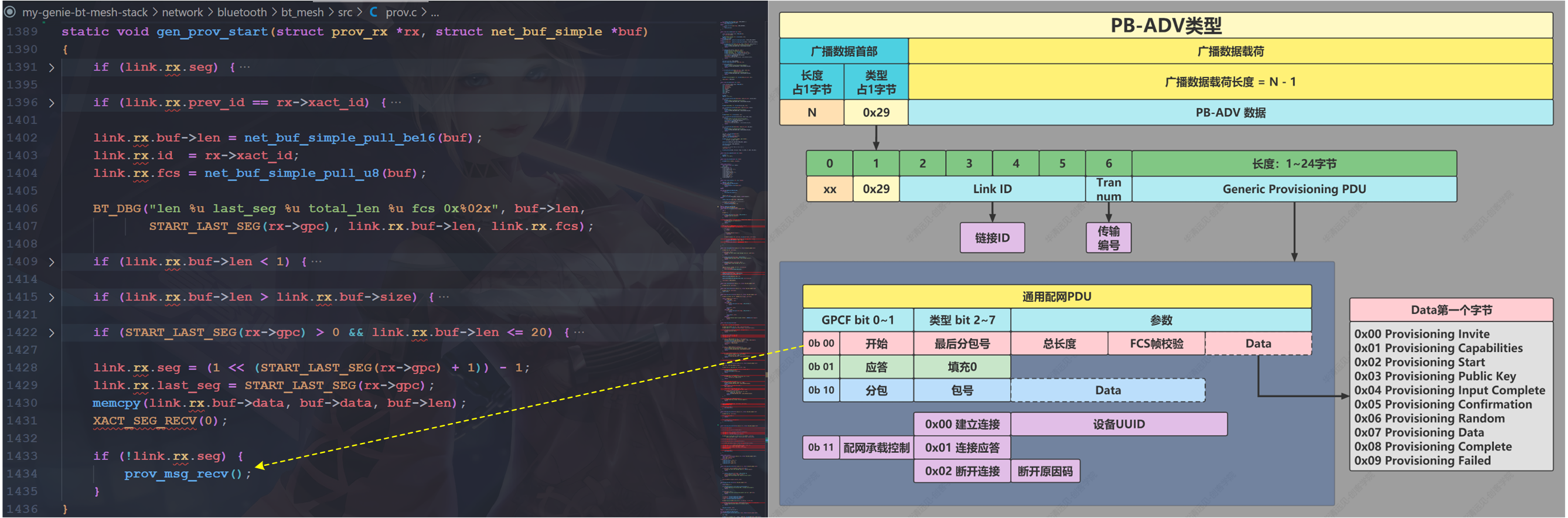Click Tran num cell

tap(1109, 189)
